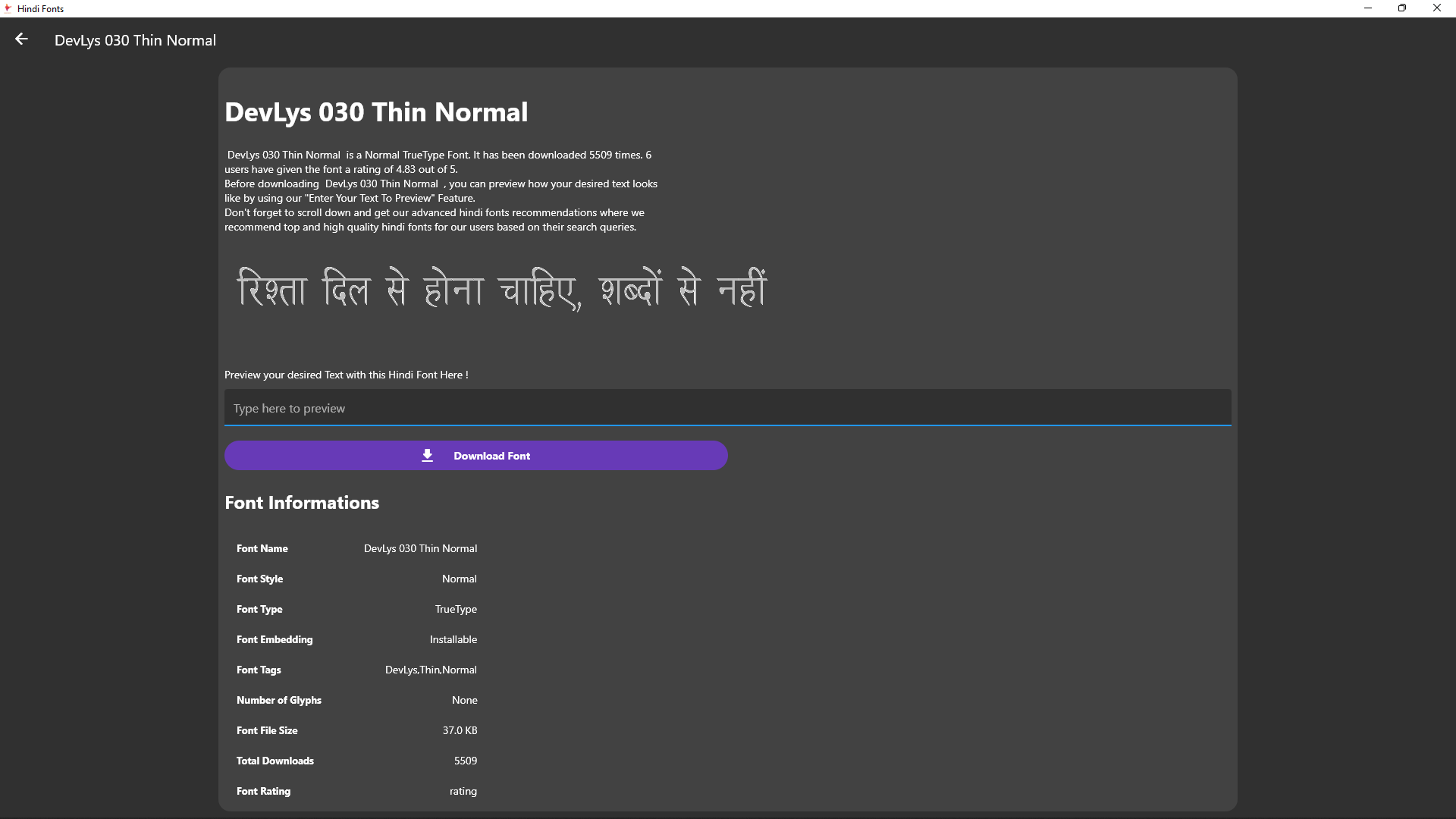The height and width of the screenshot is (819, 1456).
Task: Click the Font Type value TrueType
Action: 456,609
